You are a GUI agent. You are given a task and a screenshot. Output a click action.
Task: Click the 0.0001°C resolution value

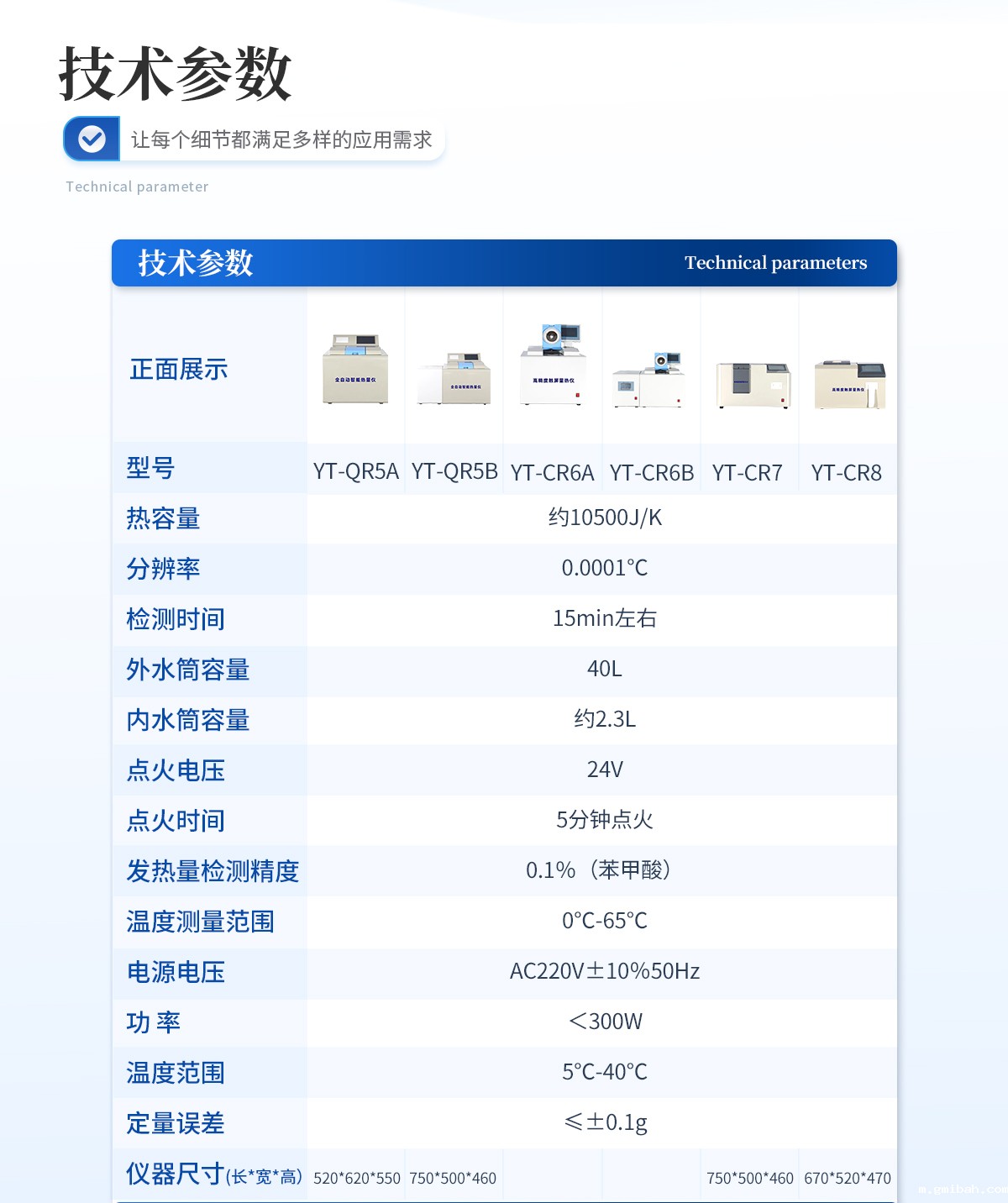tap(604, 568)
